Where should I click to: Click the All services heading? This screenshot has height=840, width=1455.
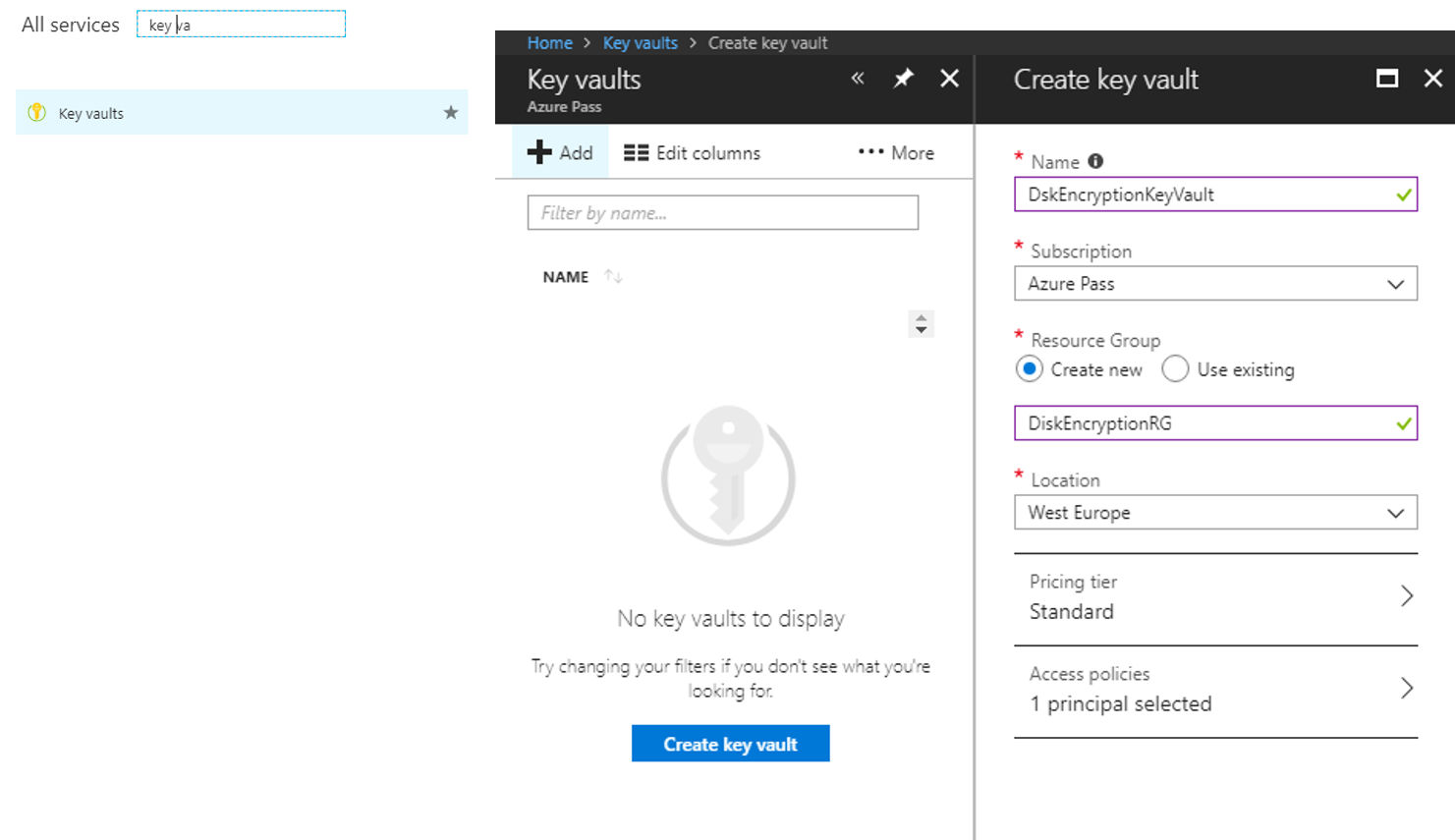pos(71,25)
